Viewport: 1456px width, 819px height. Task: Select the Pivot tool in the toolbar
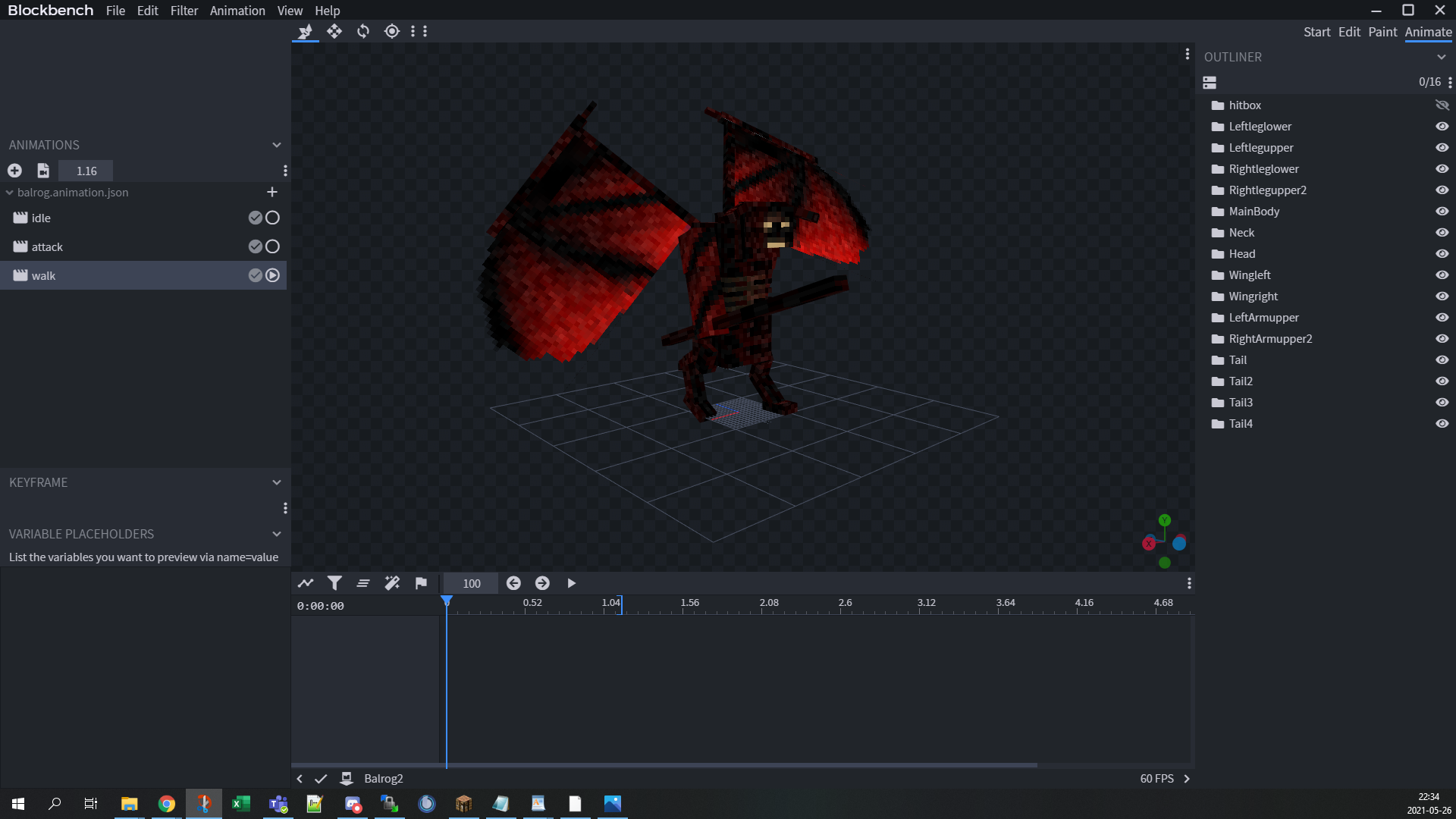(x=392, y=31)
